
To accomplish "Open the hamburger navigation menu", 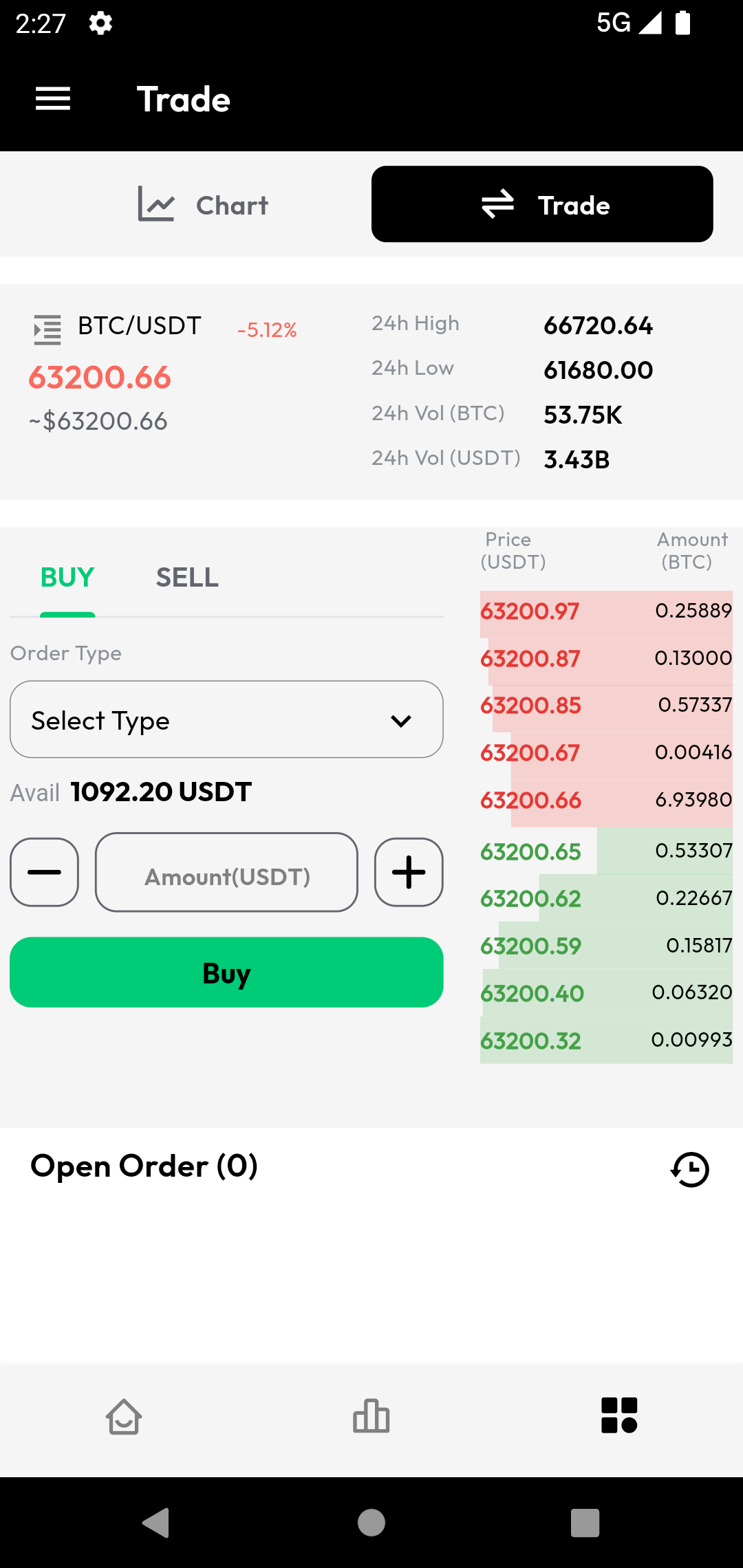I will point(53,99).
